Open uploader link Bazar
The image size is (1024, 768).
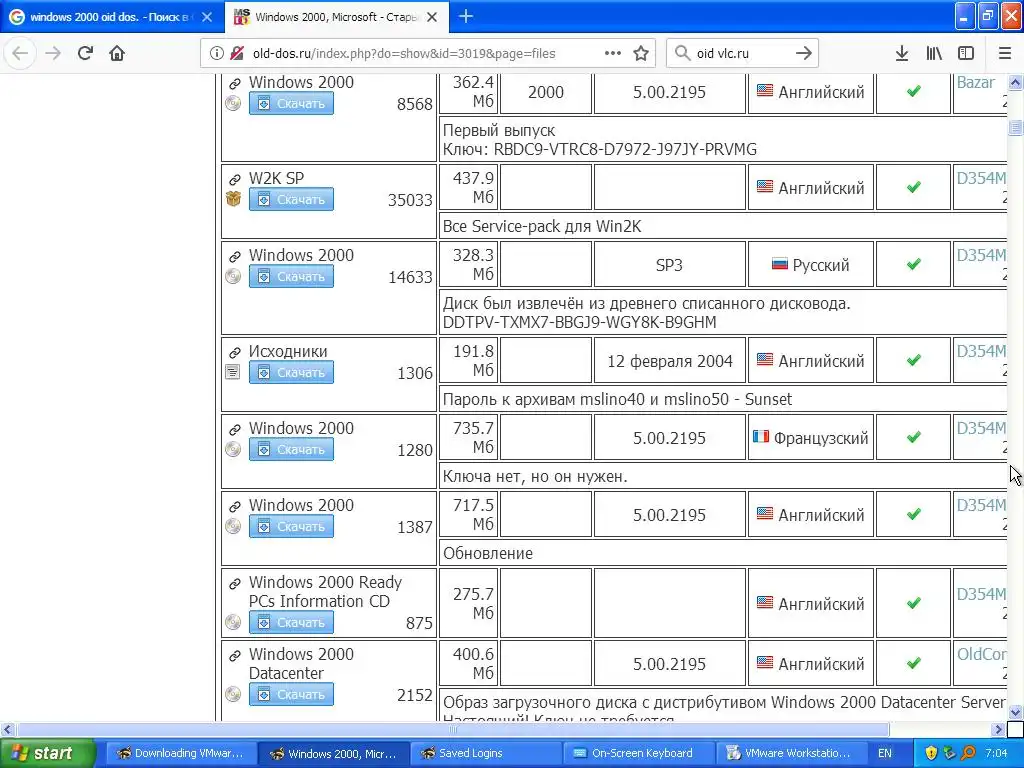tap(976, 82)
